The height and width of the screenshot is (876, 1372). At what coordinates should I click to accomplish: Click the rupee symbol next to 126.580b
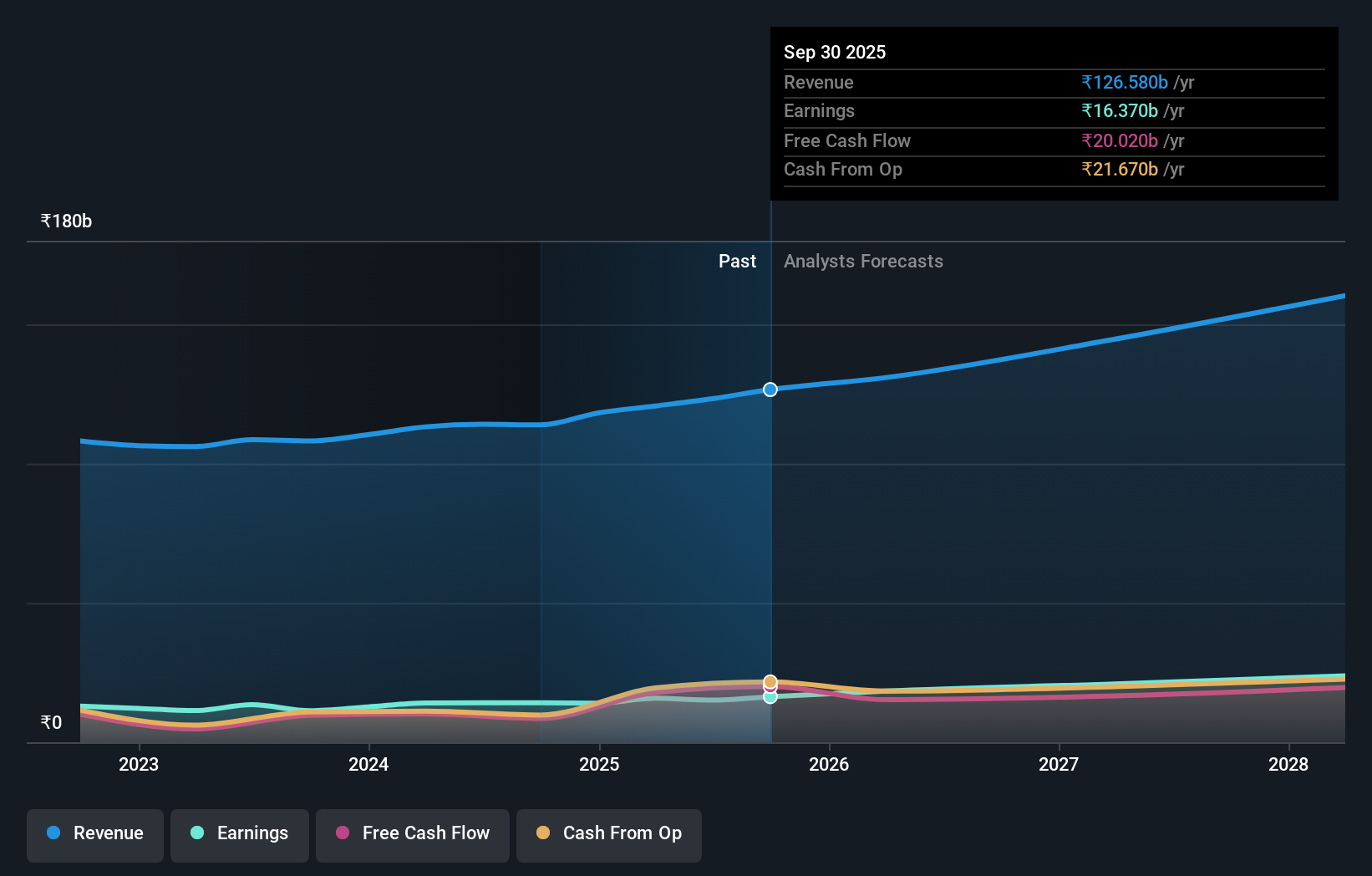[x=1087, y=83]
